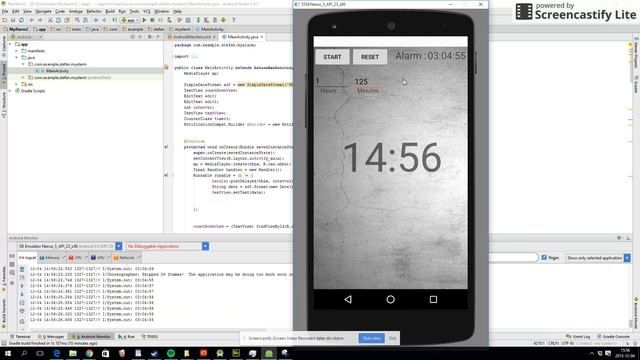Click the Copy toolbar icon
The width and height of the screenshot is (640, 360).
coord(58,20)
